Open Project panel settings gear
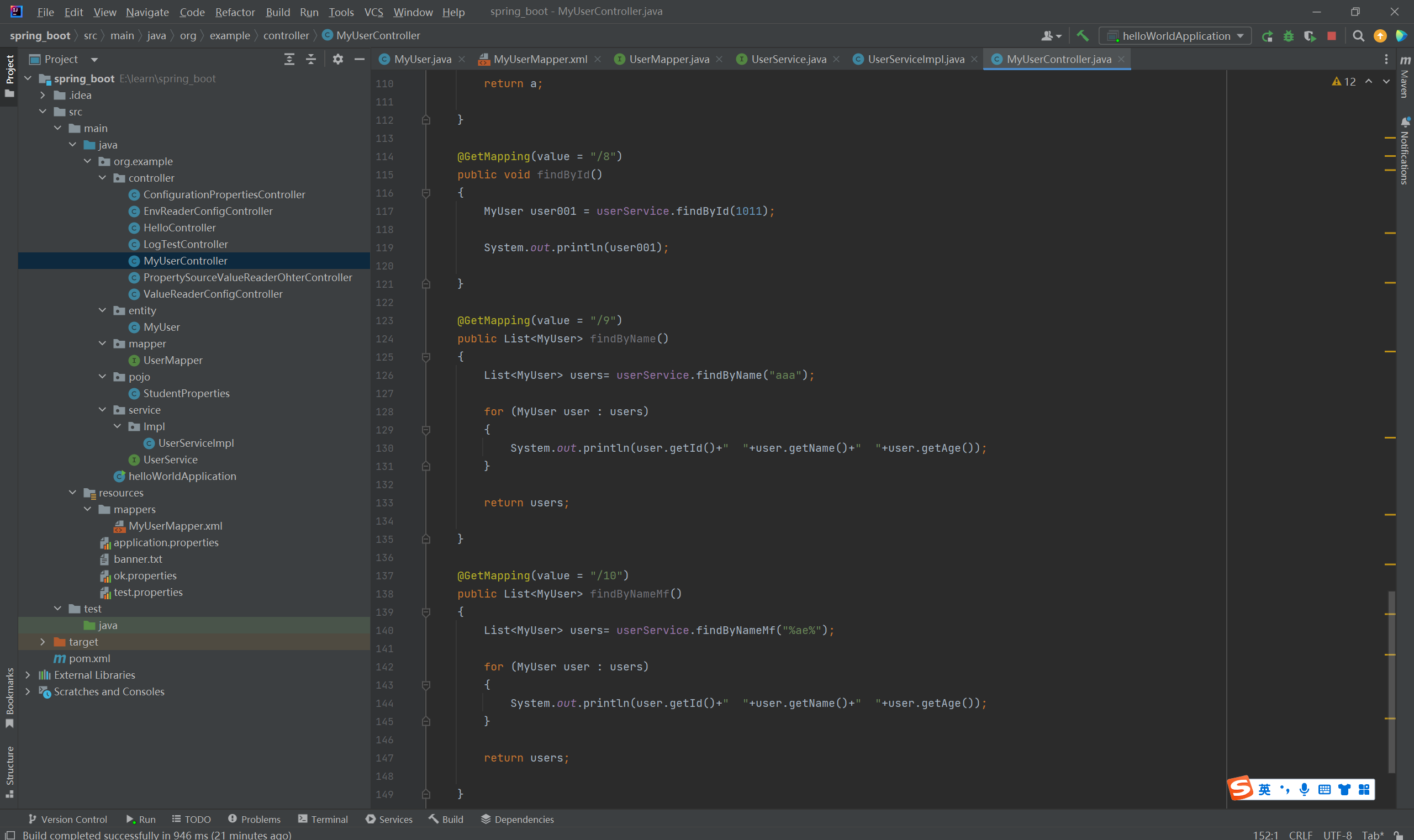The width and height of the screenshot is (1414, 840). click(337, 59)
